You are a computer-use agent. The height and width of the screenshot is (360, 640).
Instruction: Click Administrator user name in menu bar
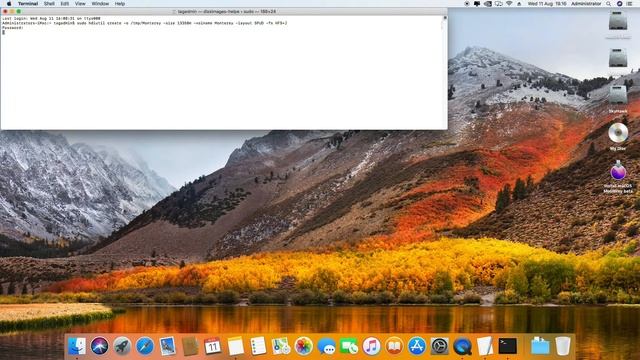[x=586, y=4]
